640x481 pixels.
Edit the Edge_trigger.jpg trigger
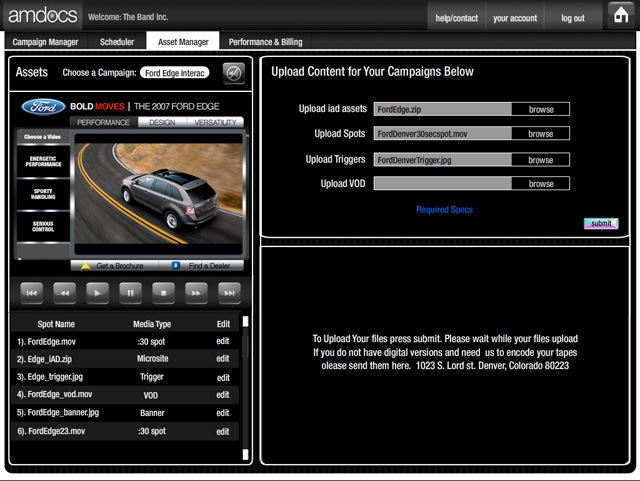pyautogui.click(x=223, y=378)
